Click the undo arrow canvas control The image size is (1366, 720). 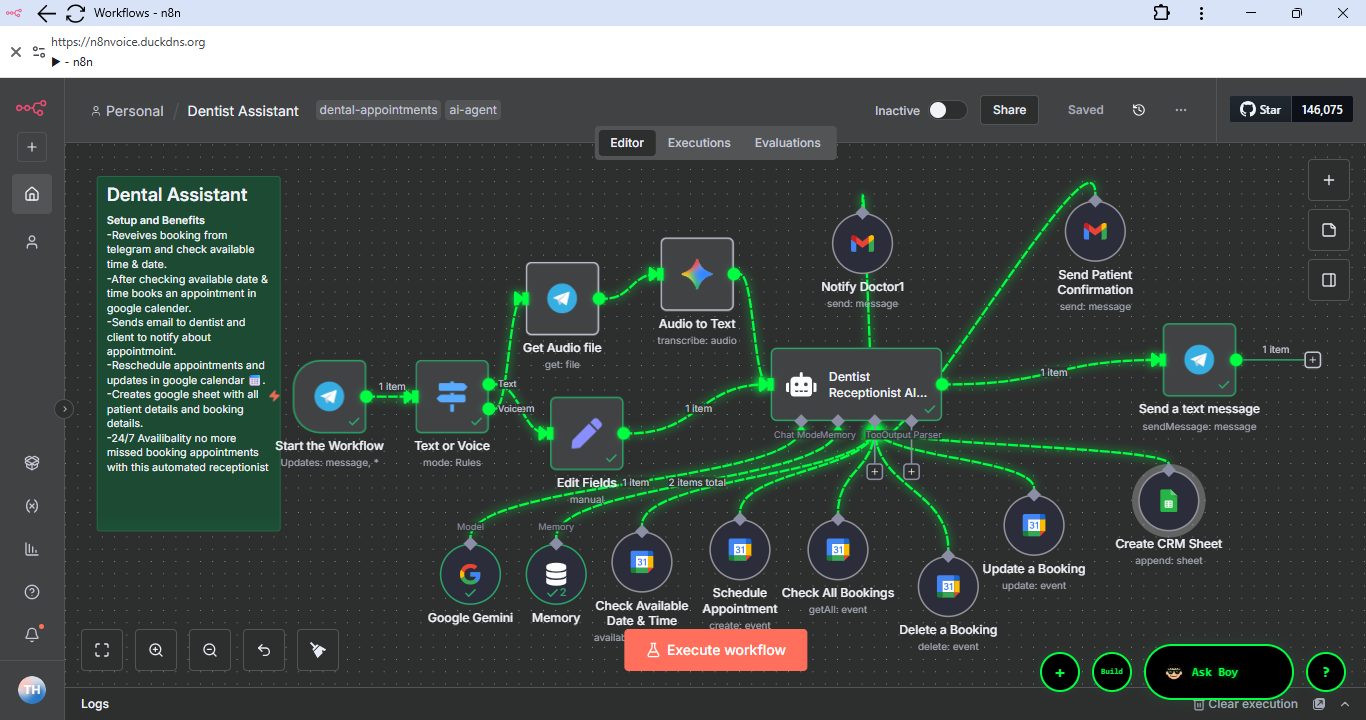[x=264, y=650]
